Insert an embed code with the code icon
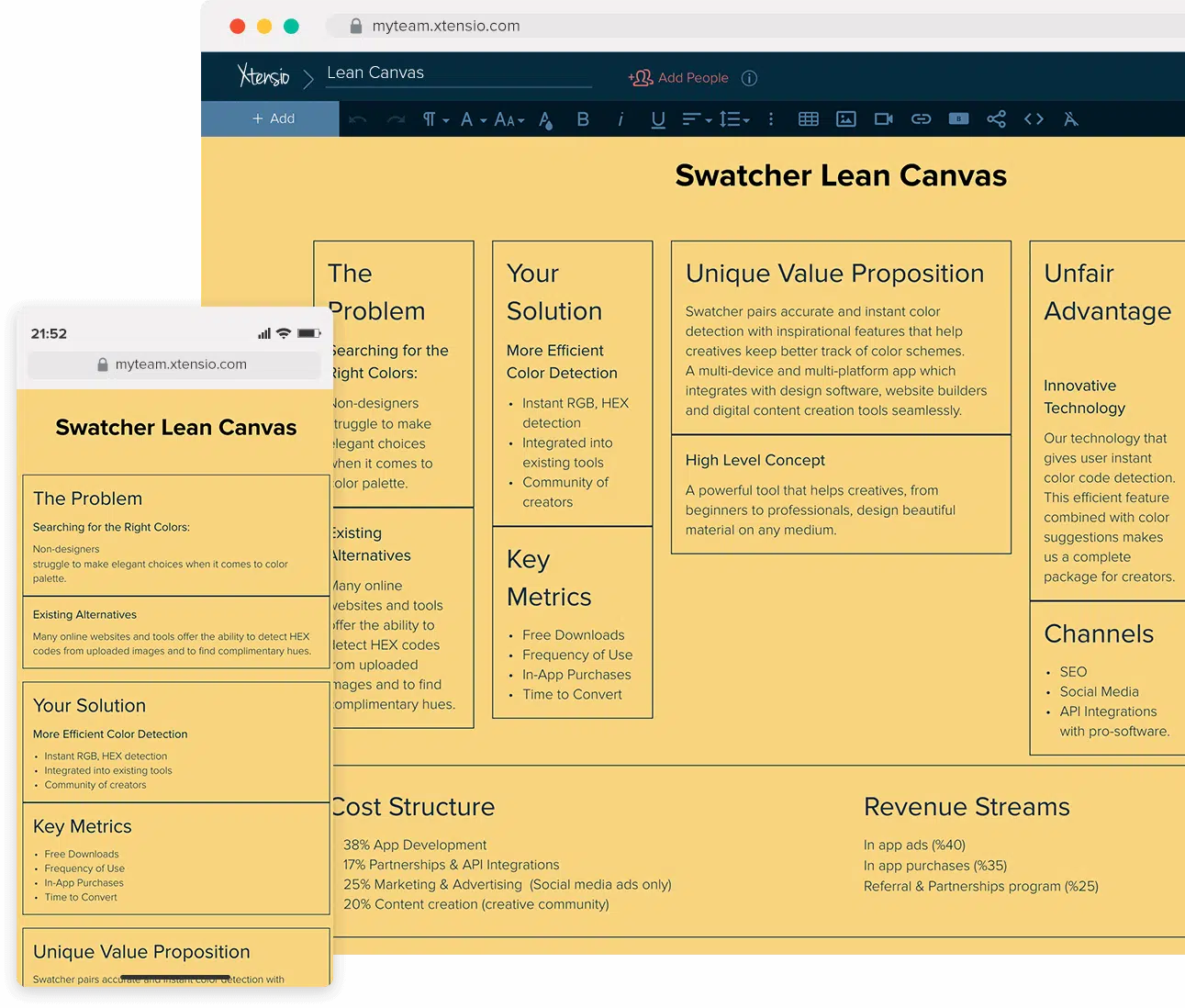 click(x=1034, y=118)
